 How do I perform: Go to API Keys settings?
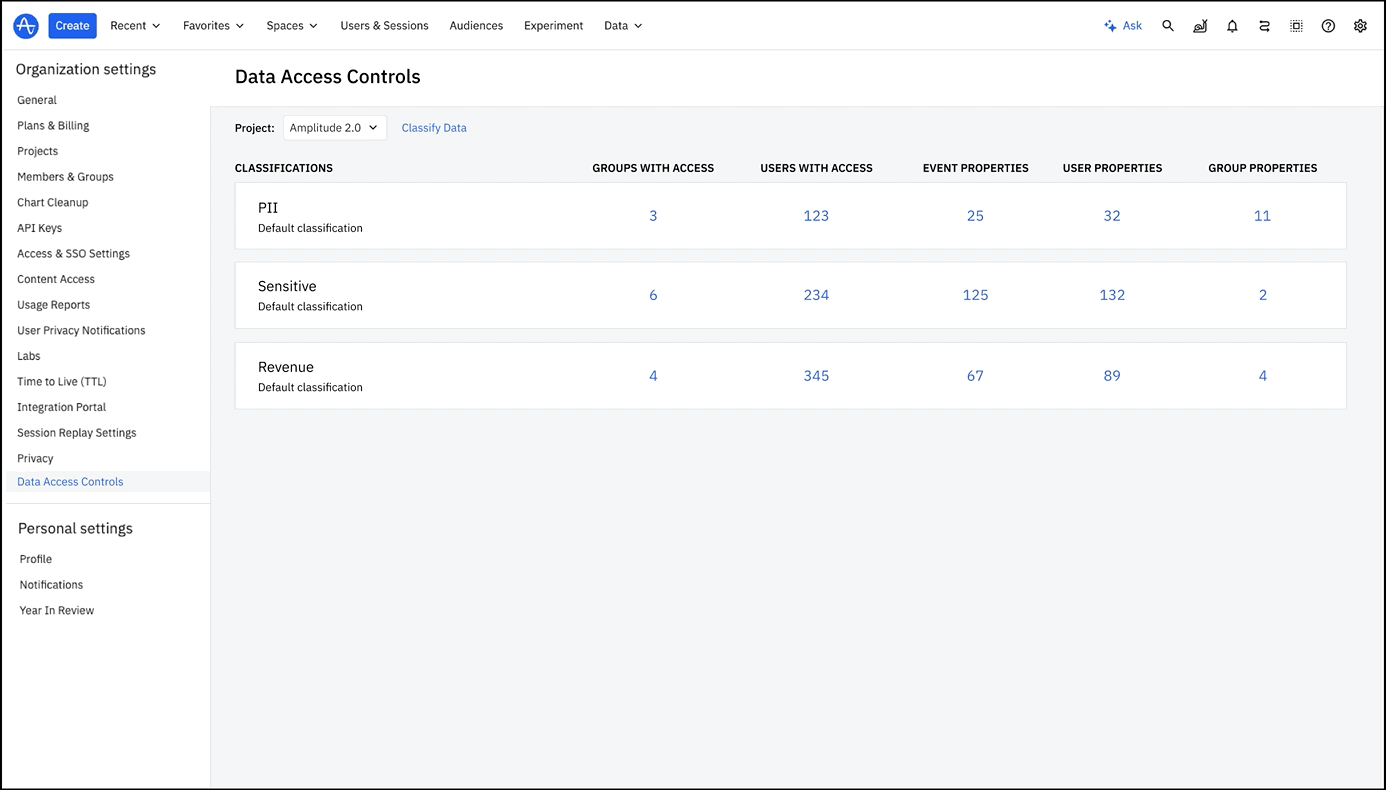(39, 228)
